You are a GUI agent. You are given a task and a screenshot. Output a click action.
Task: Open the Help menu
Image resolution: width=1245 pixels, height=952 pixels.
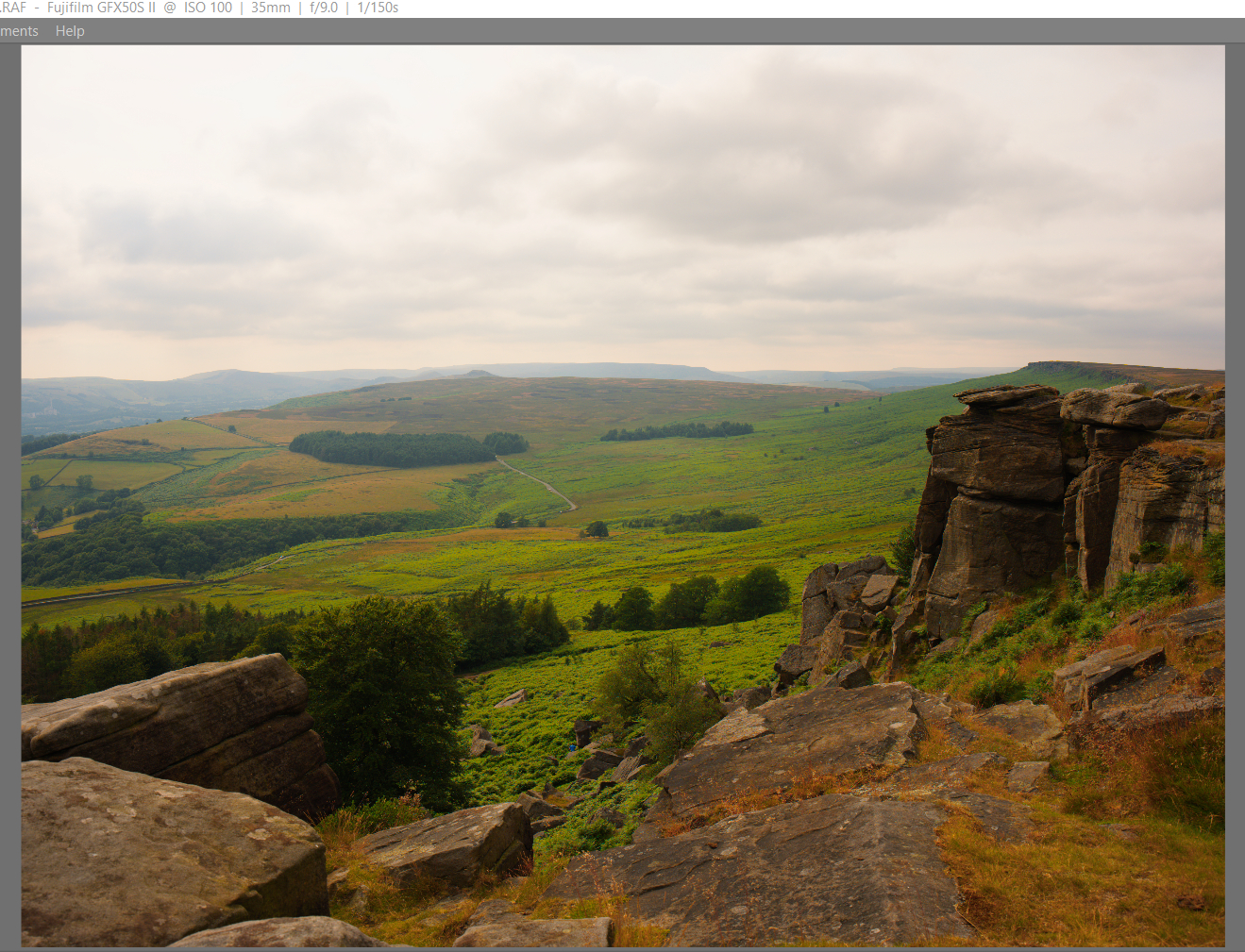tap(70, 31)
